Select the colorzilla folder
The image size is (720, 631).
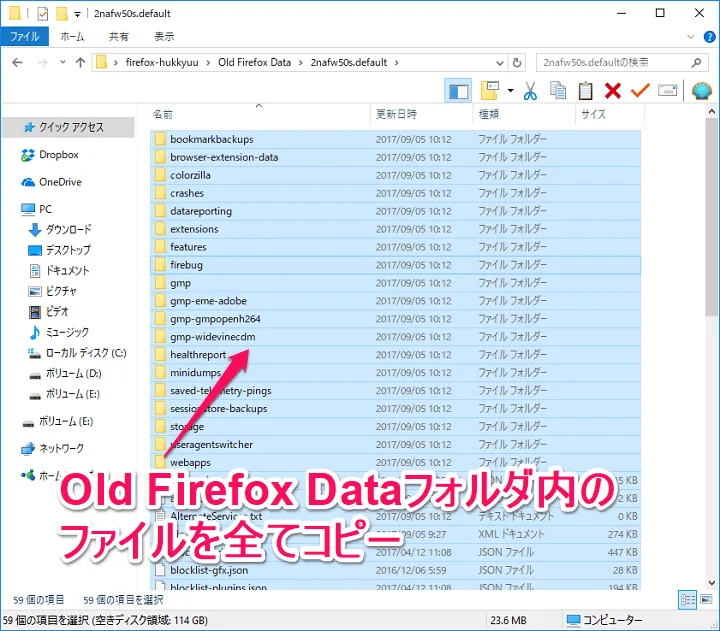tap(395, 175)
